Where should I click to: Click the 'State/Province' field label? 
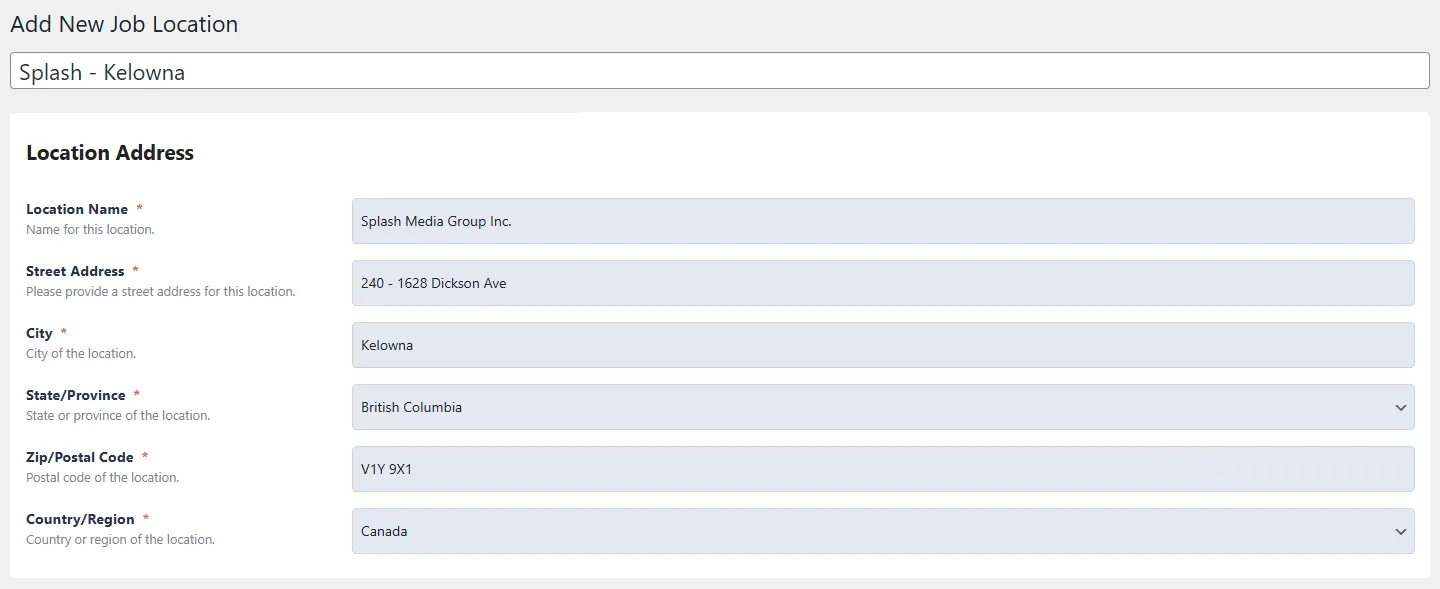click(76, 395)
